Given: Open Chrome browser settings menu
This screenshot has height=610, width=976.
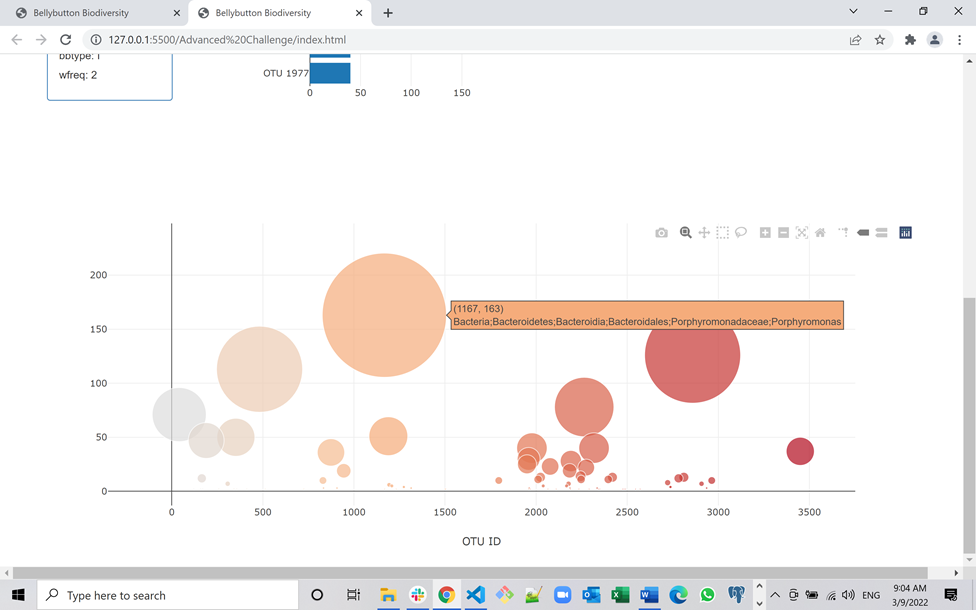Looking at the screenshot, I should click(959, 37).
